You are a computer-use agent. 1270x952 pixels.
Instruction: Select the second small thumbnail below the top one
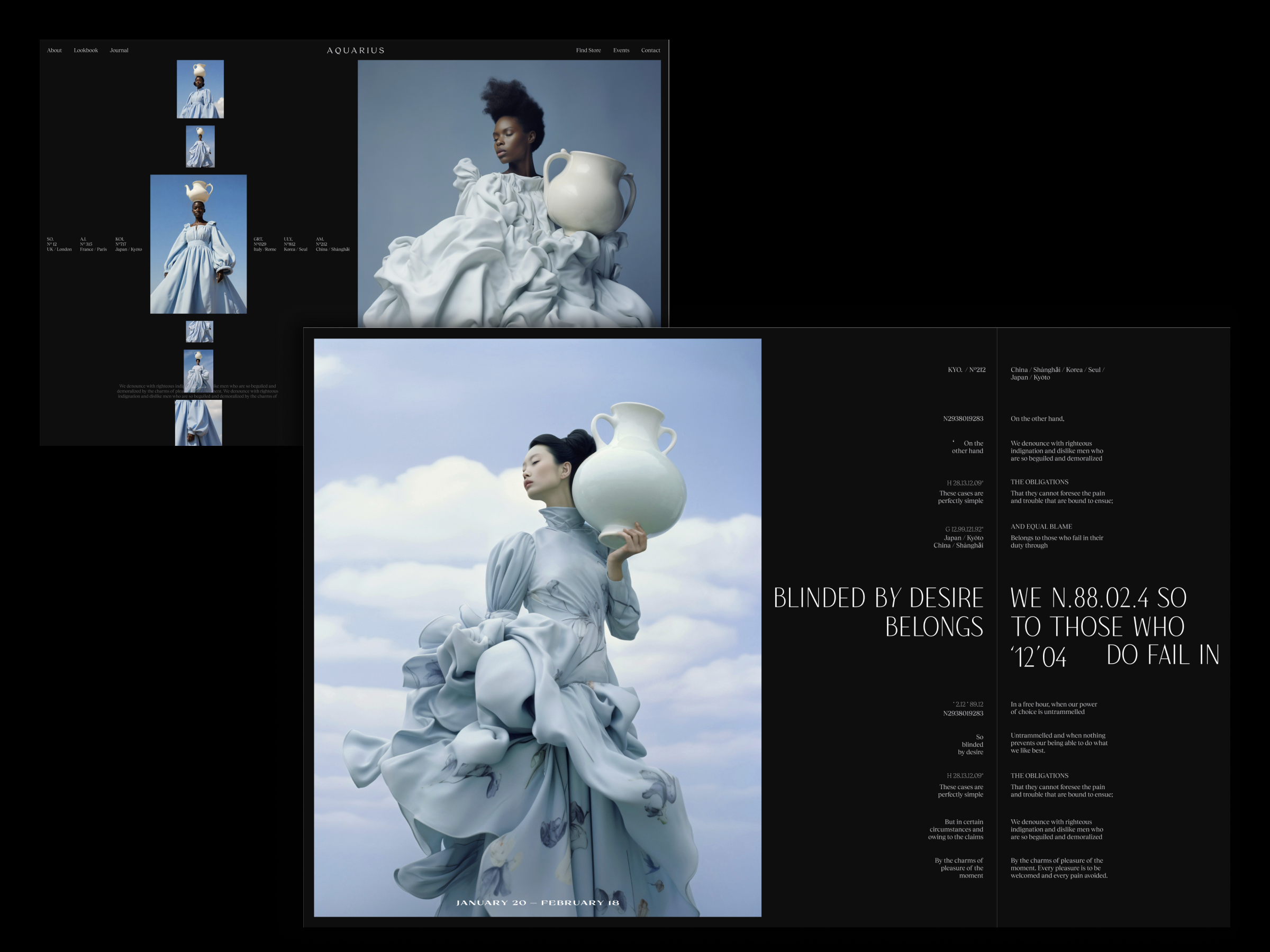[200, 147]
